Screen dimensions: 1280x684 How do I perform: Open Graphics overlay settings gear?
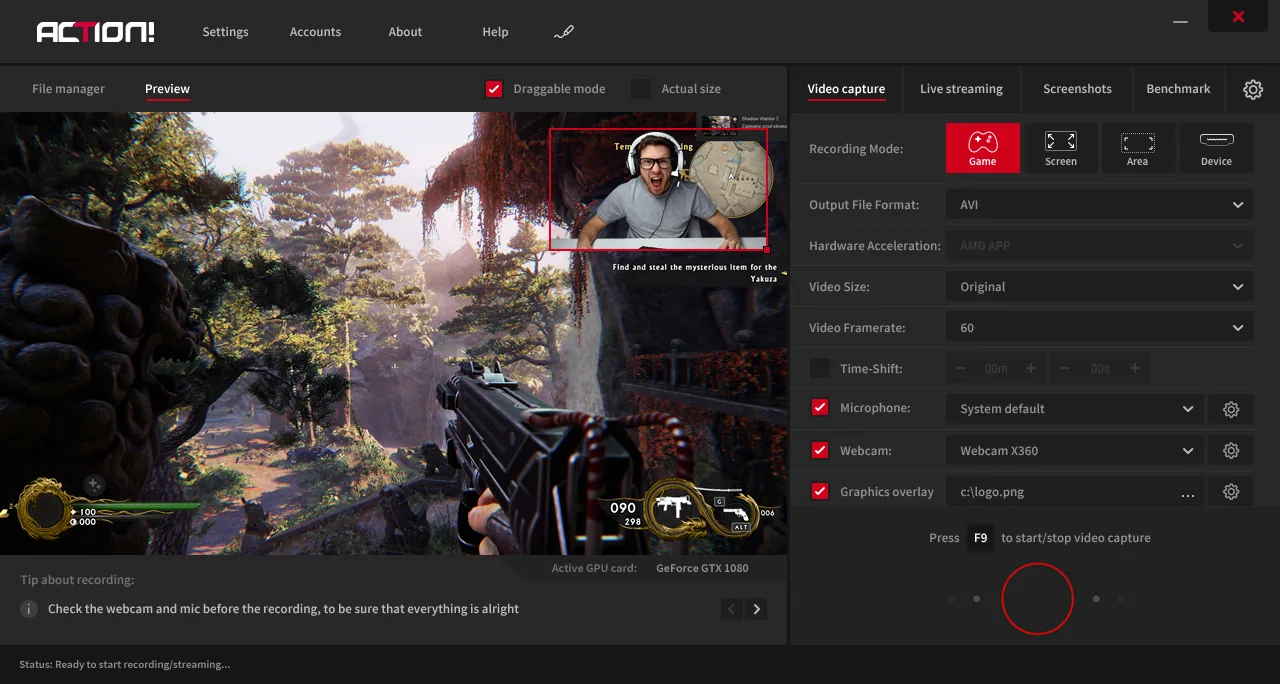point(1231,492)
